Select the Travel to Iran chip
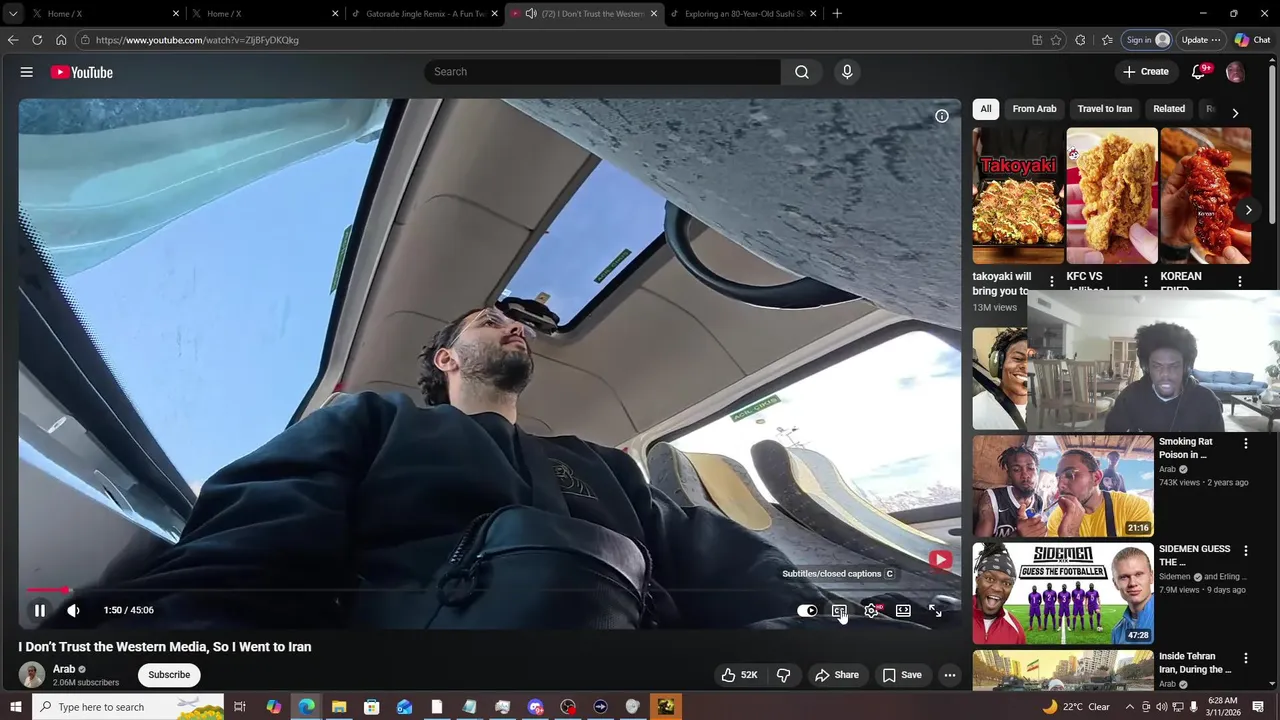The height and width of the screenshot is (720, 1280). pyautogui.click(x=1105, y=109)
